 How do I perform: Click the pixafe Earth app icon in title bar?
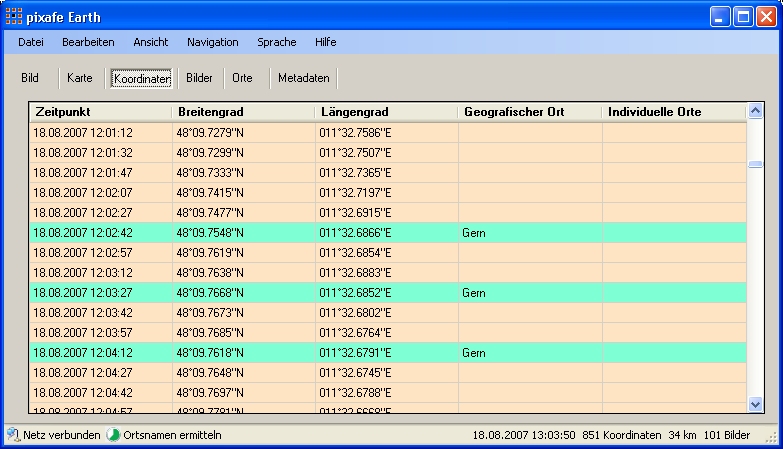[x=14, y=17]
